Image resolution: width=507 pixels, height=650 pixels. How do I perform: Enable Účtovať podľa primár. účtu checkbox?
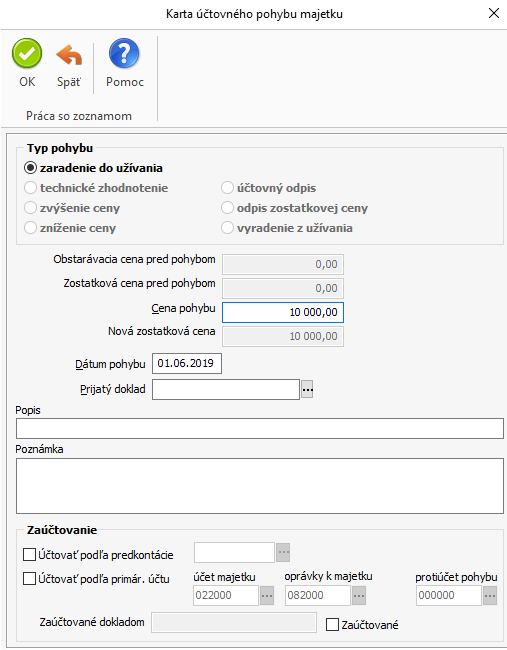click(x=29, y=579)
